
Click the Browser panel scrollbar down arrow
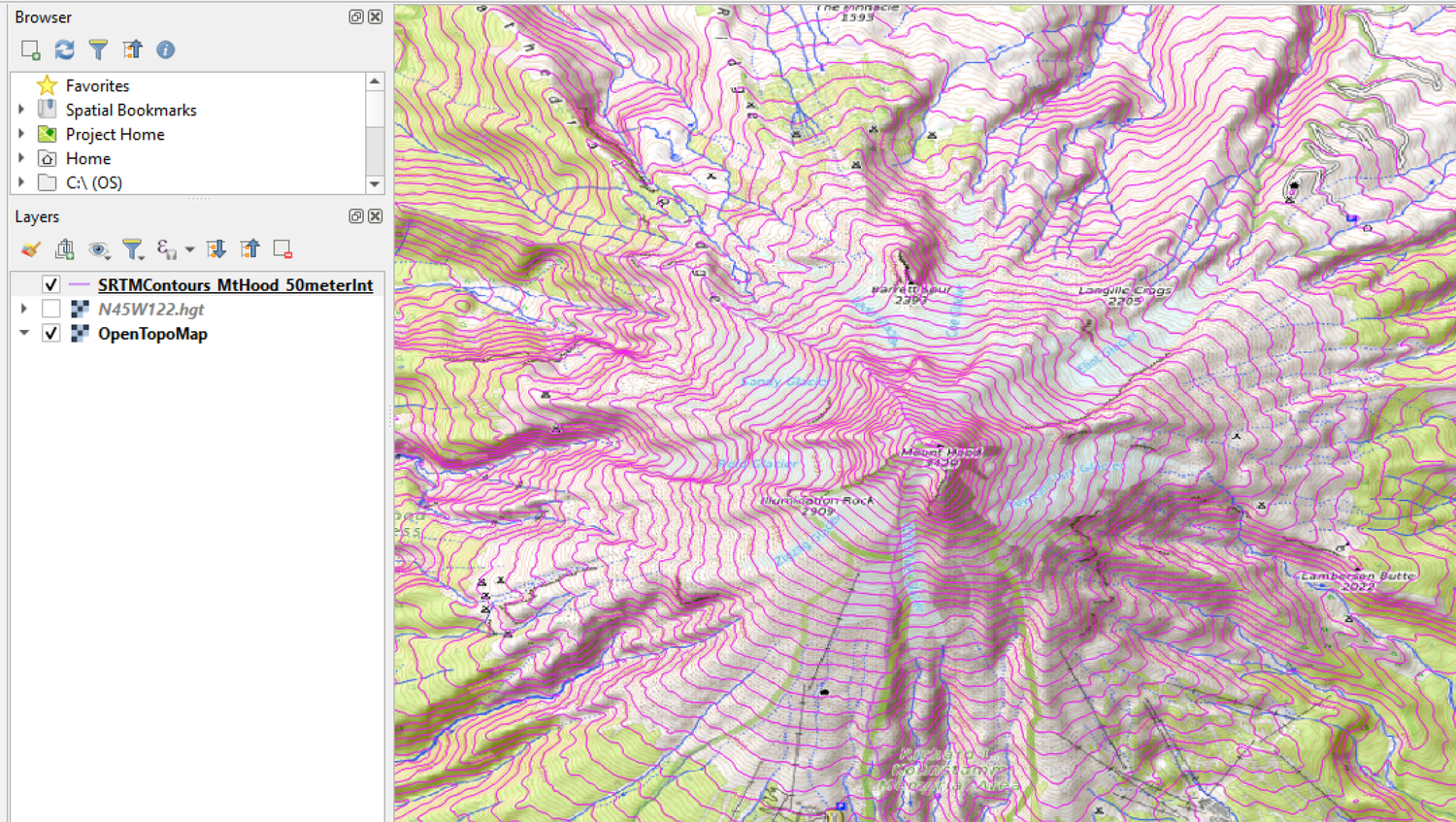pyautogui.click(x=375, y=184)
